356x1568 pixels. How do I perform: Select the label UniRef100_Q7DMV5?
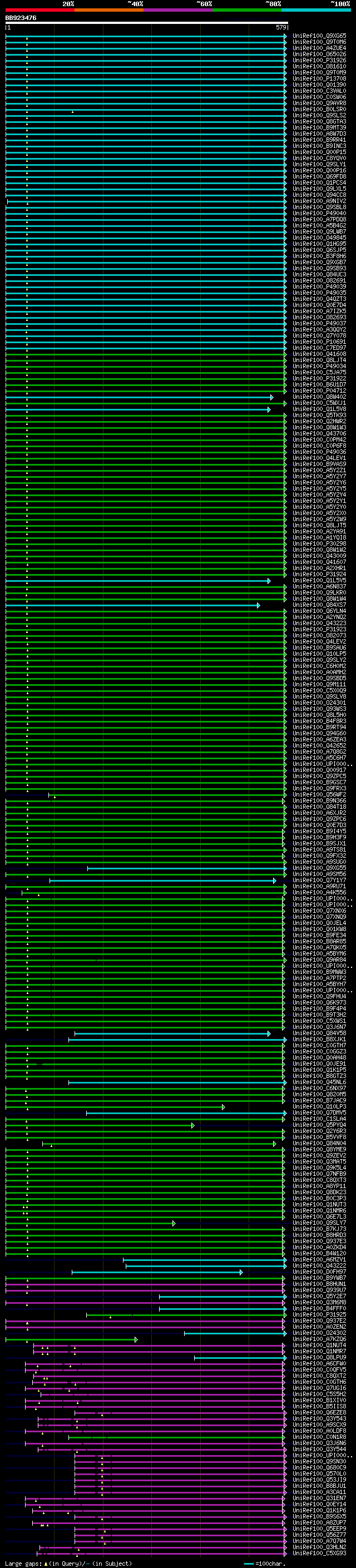pyautogui.click(x=319, y=1112)
